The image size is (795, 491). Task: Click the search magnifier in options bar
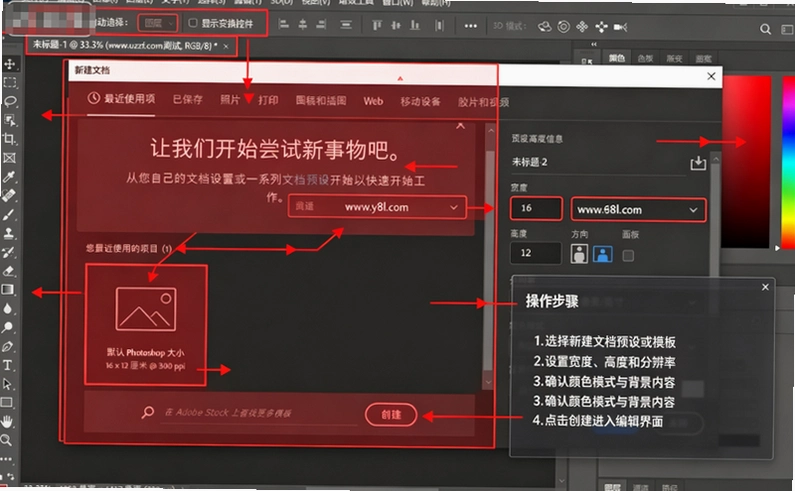click(765, 29)
